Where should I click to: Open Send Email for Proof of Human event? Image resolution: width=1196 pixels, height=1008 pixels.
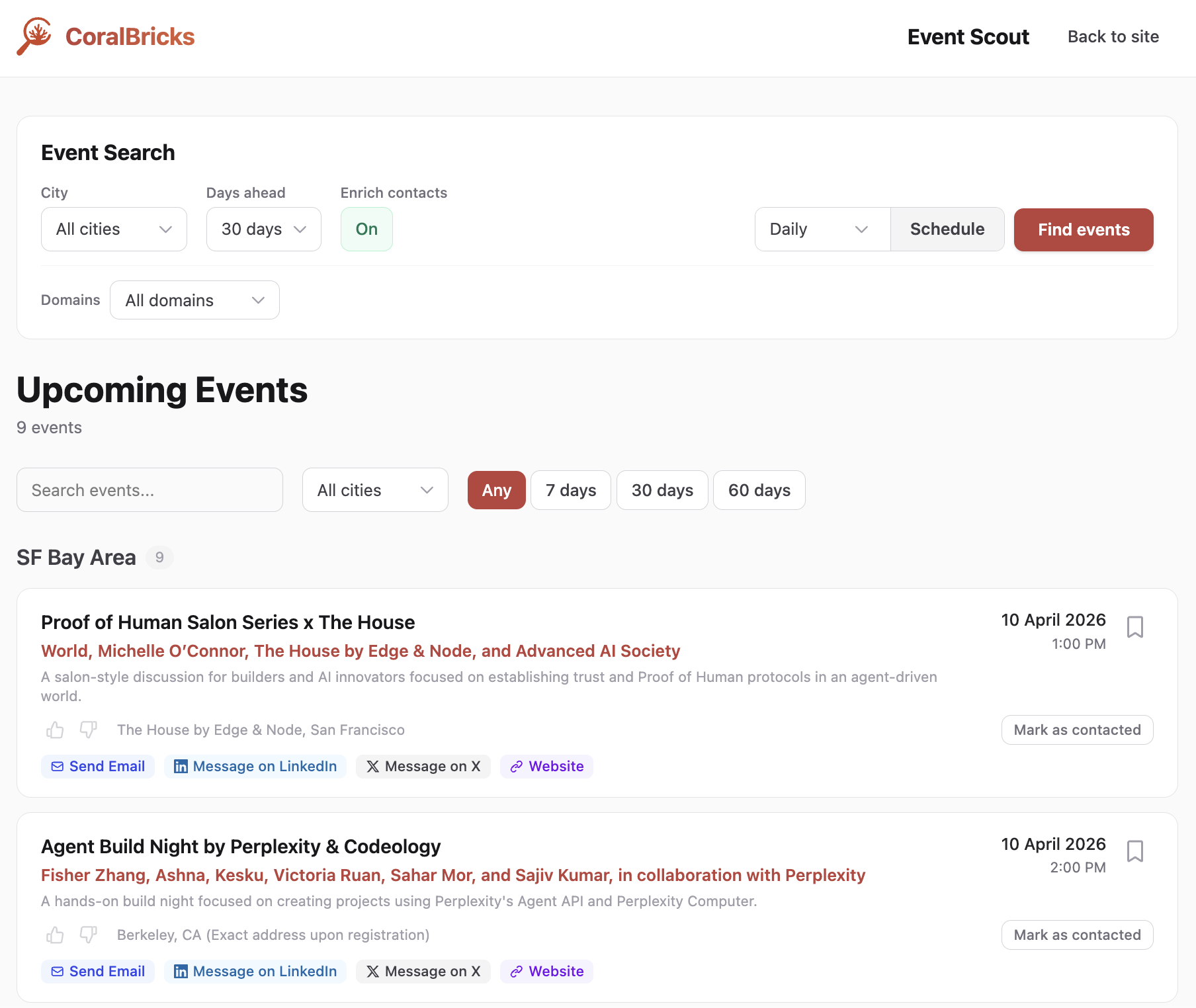pos(97,766)
